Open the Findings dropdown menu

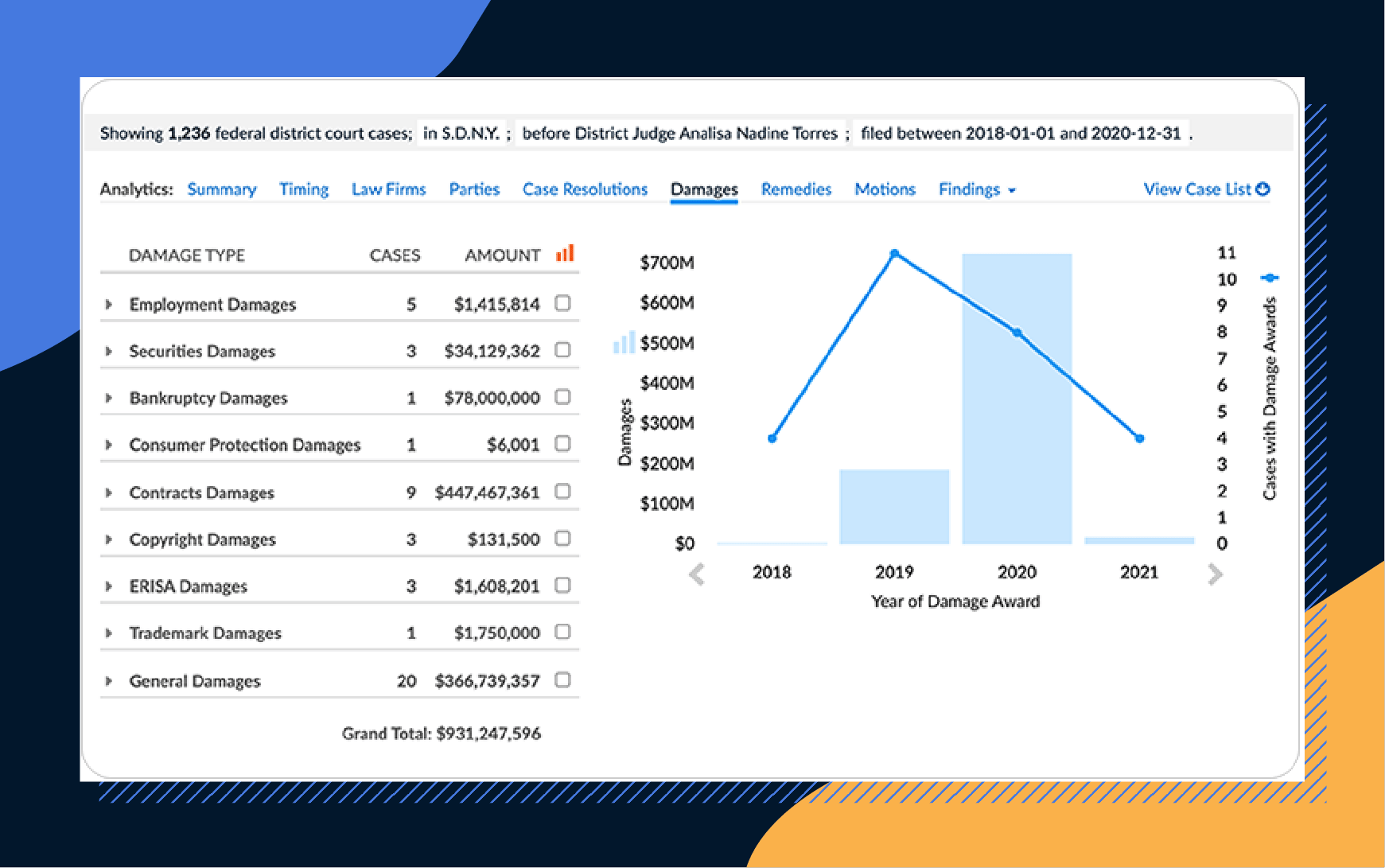coord(977,189)
